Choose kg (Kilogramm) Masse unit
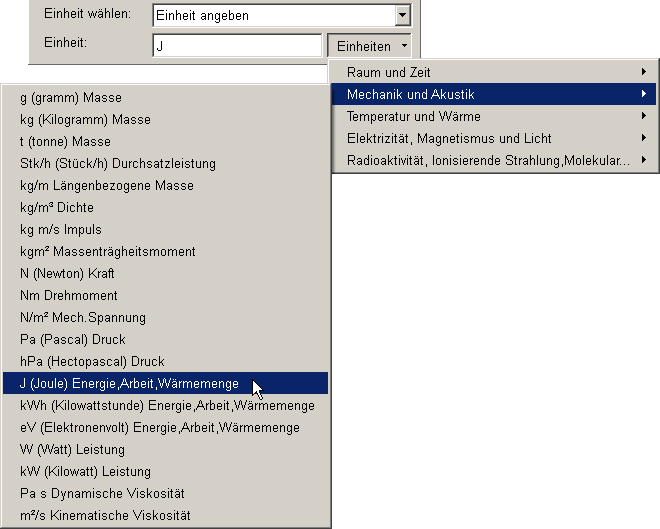 (165, 120)
